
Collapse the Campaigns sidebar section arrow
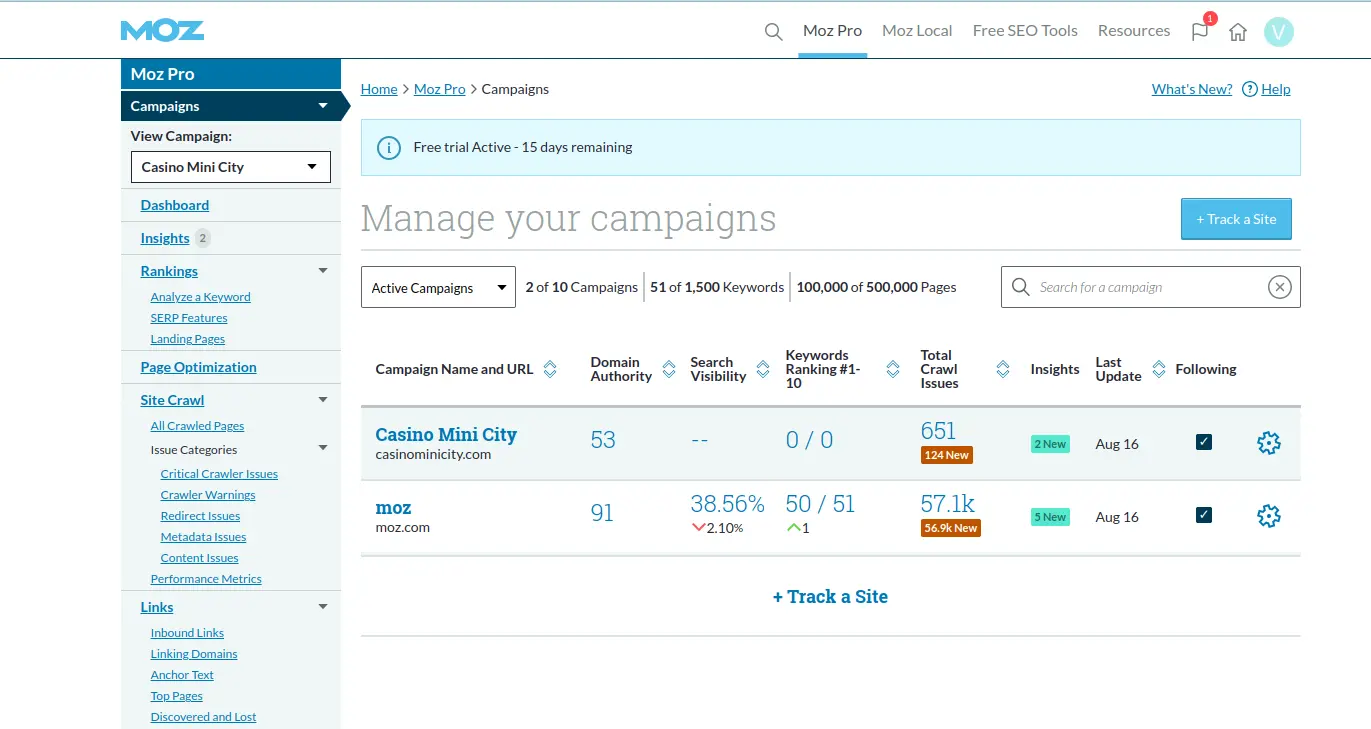(x=322, y=106)
